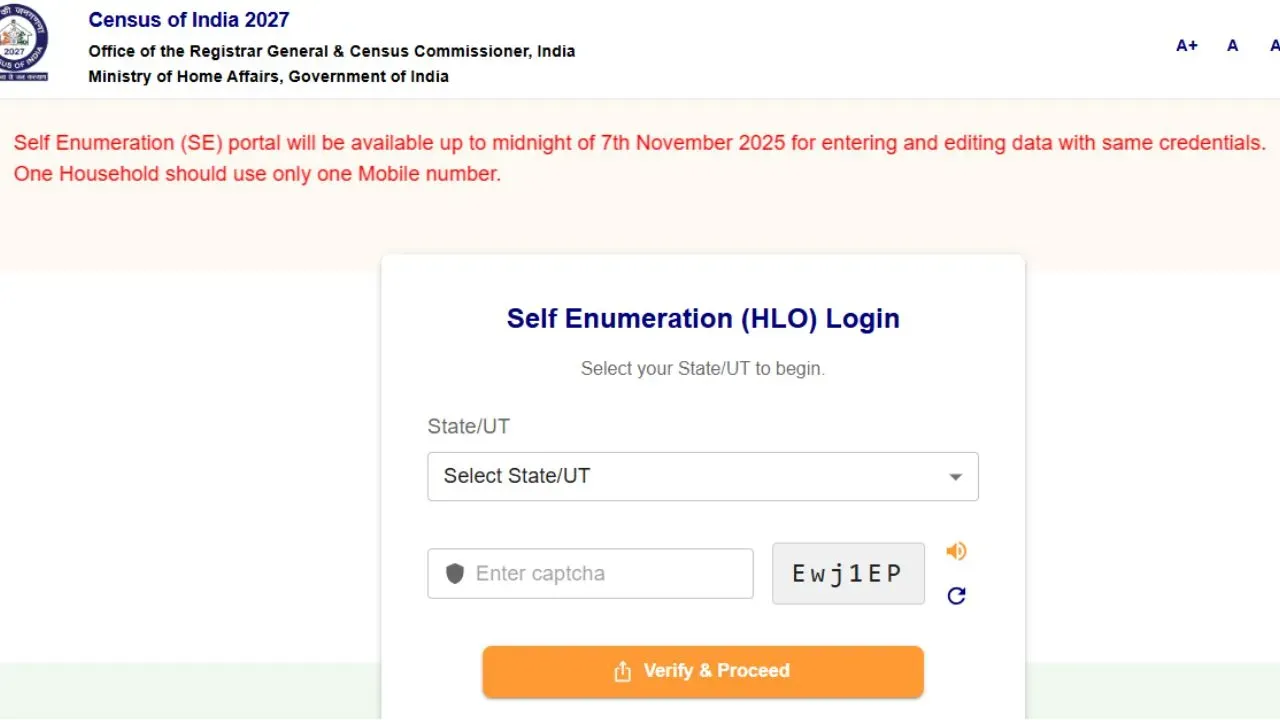Refresh the captcha code
This screenshot has height=720, width=1280.
tap(957, 596)
